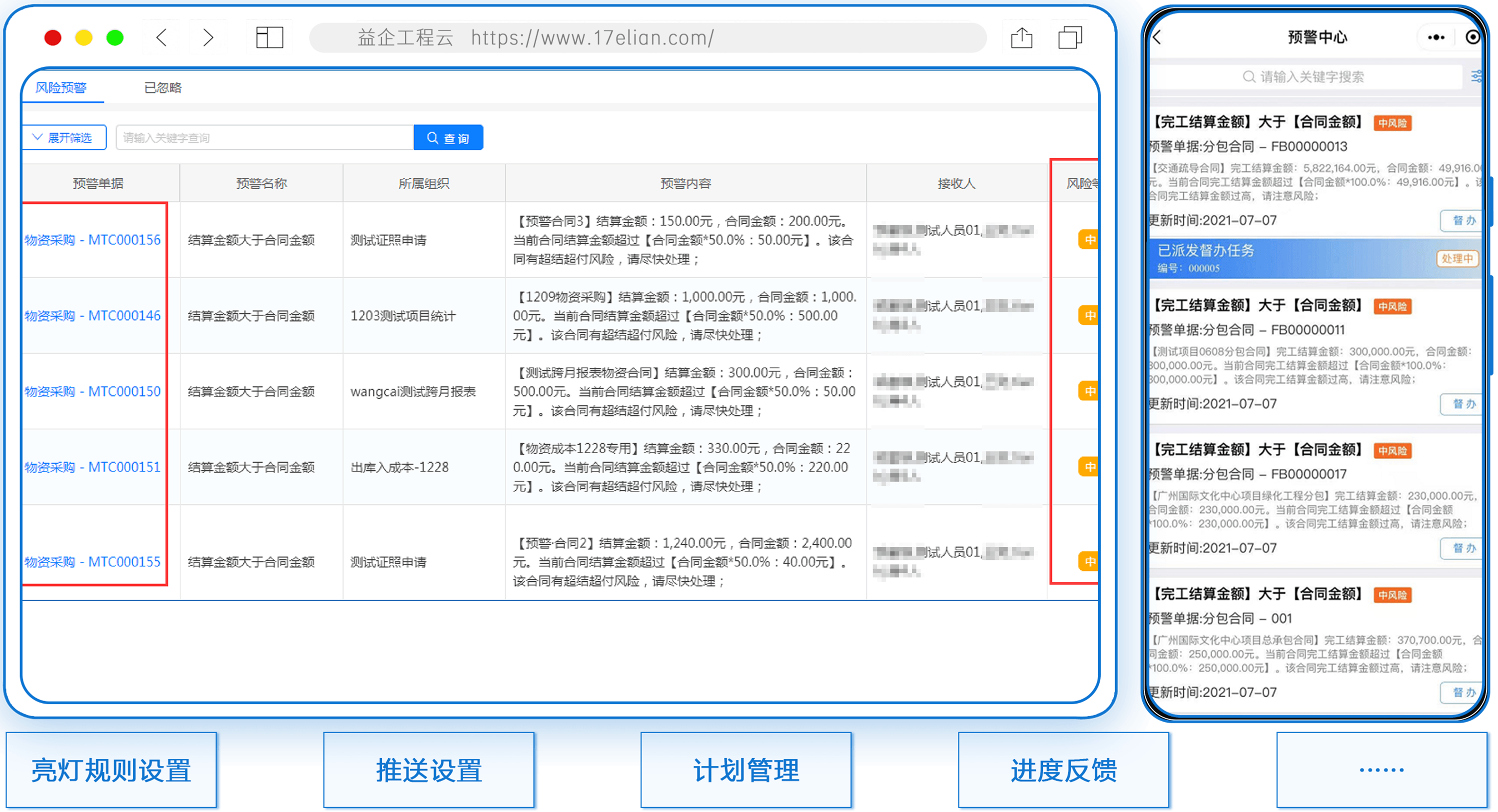Click the risk level badge in MTC000156 row
The width and height of the screenshot is (1498, 812).
click(x=1089, y=240)
